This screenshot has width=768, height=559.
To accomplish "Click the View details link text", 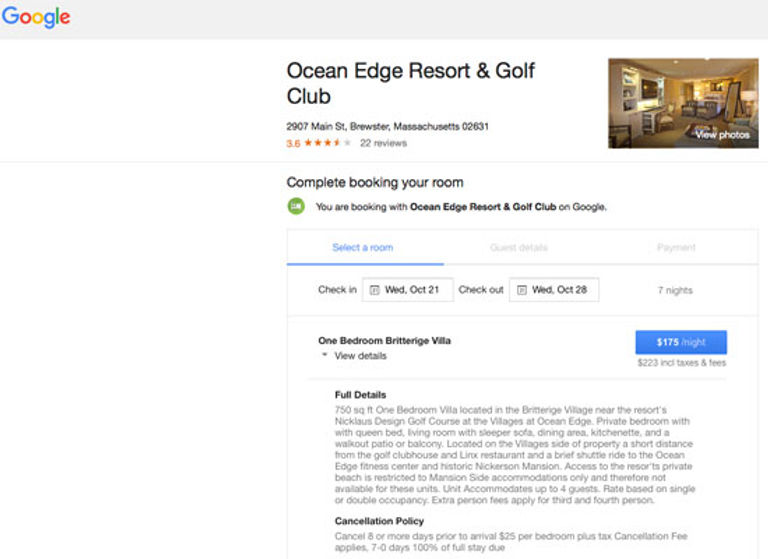I will point(360,356).
